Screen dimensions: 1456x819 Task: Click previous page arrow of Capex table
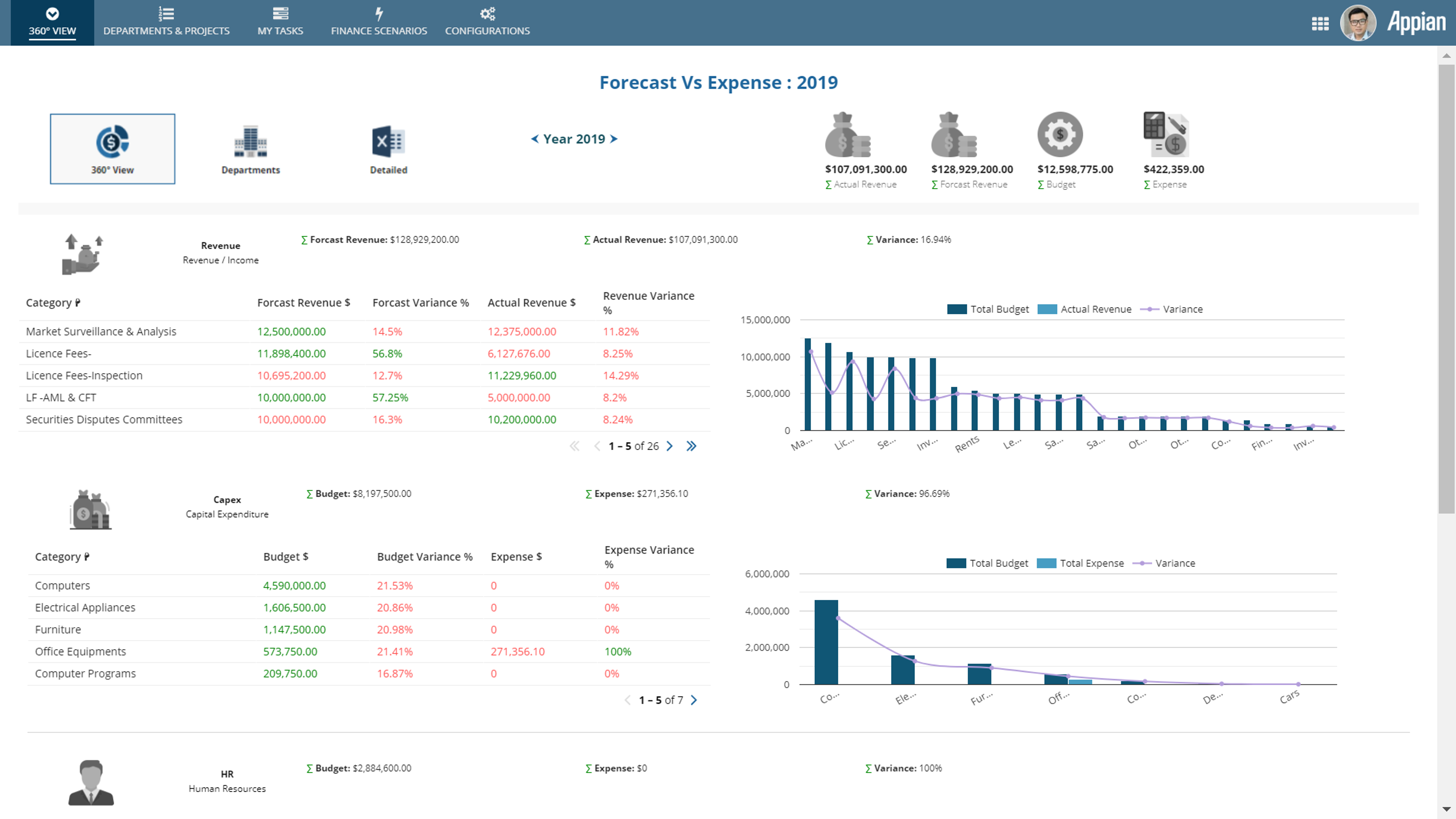pos(628,701)
